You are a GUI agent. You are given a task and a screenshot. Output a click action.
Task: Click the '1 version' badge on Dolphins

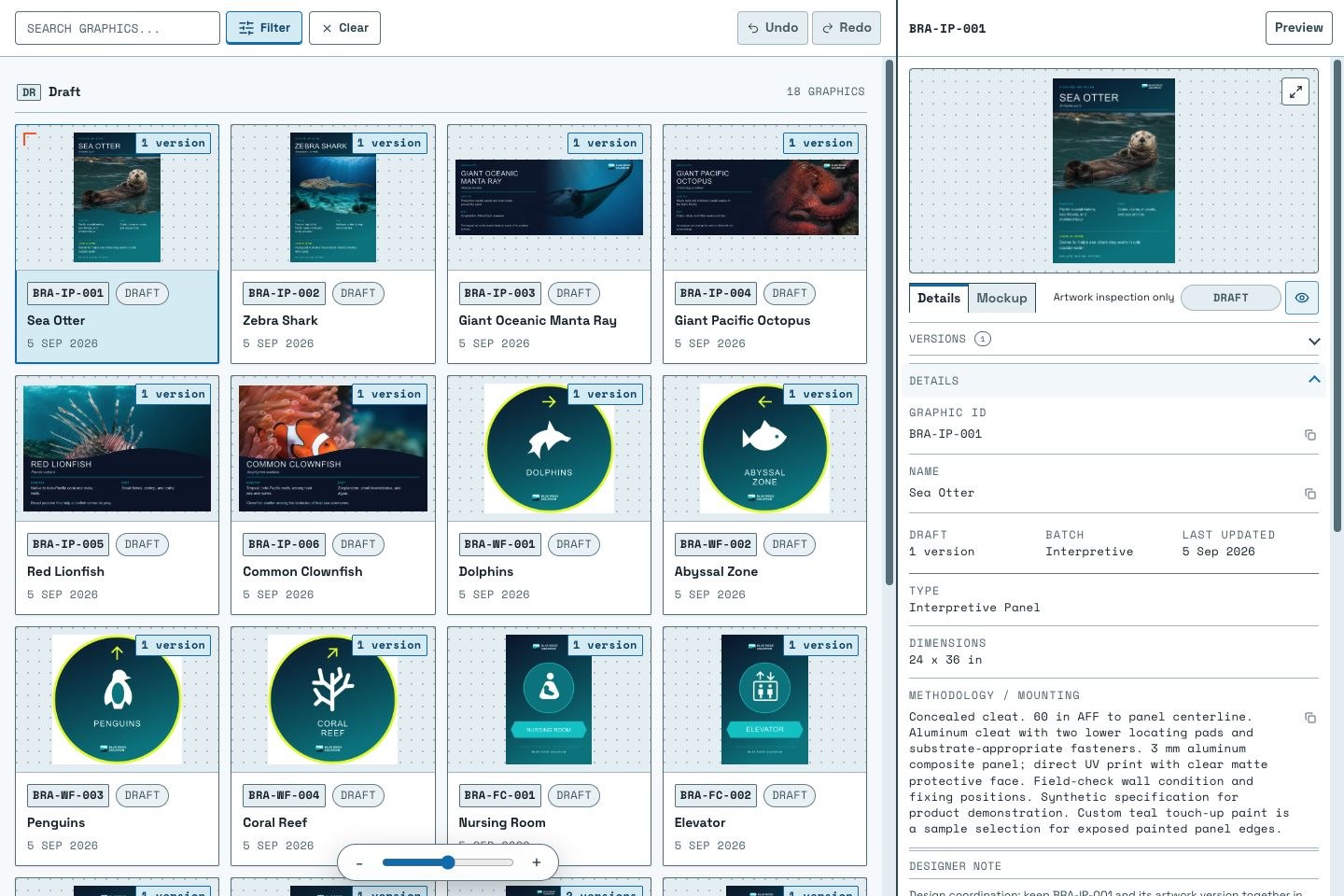tap(605, 394)
